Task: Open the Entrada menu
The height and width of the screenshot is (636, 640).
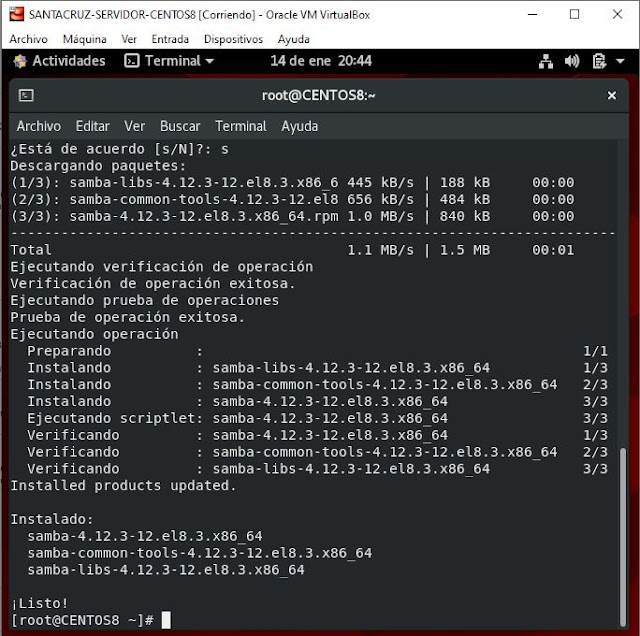Action: click(170, 39)
